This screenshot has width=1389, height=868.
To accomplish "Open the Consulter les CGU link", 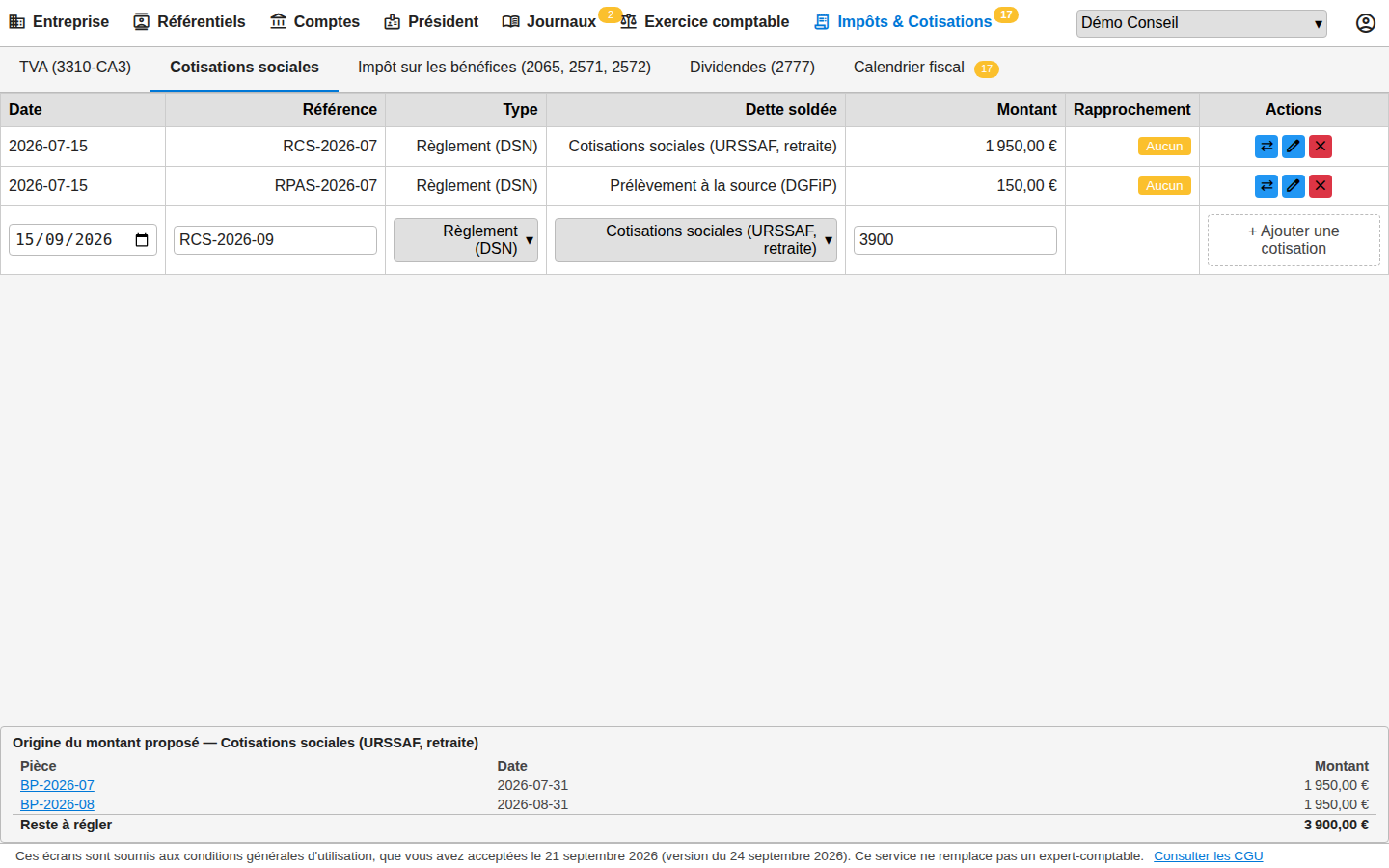I will [1209, 856].
